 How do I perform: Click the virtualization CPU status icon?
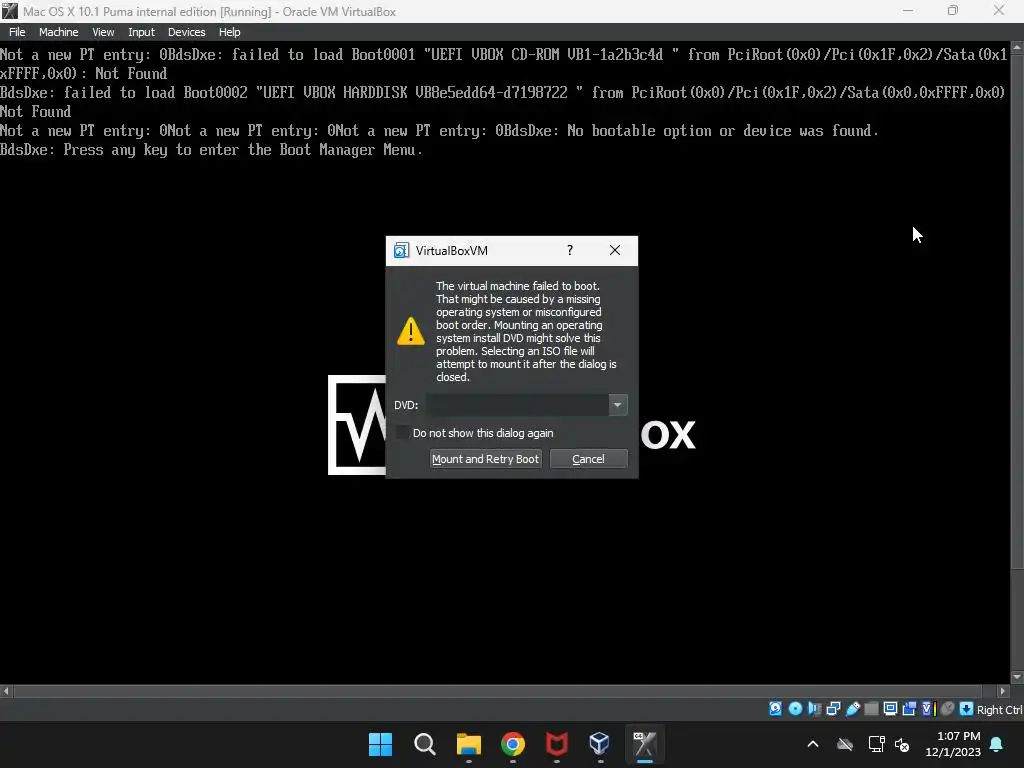coord(929,709)
